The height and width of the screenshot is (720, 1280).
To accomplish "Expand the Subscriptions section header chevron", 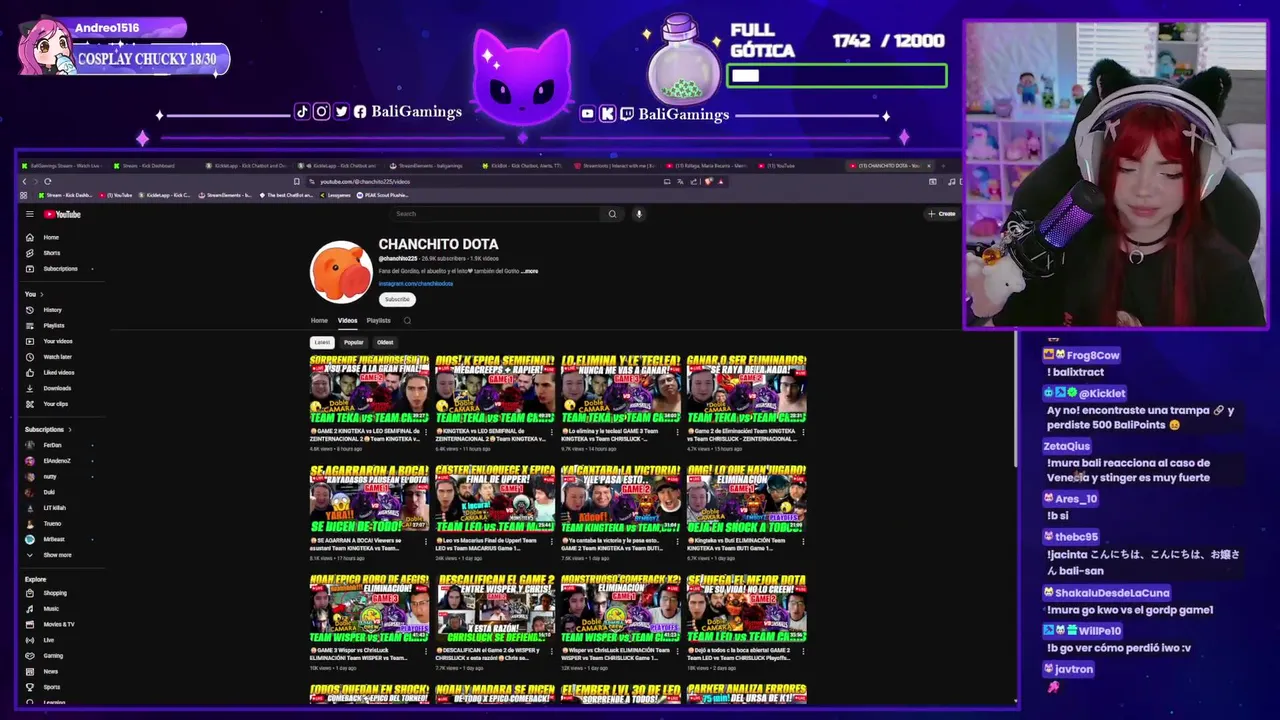I will [70, 430].
